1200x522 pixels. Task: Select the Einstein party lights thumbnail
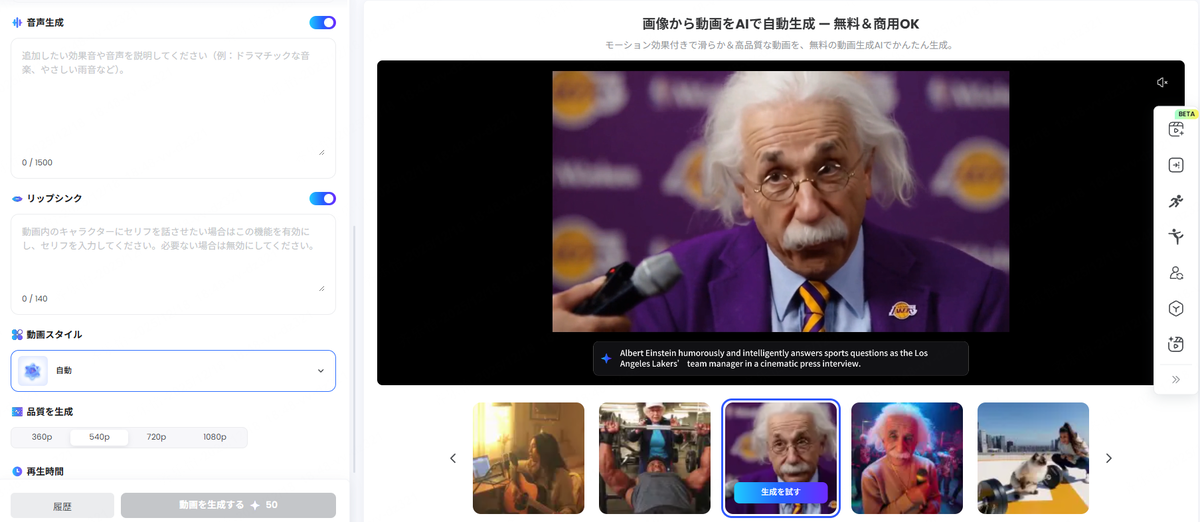point(907,458)
